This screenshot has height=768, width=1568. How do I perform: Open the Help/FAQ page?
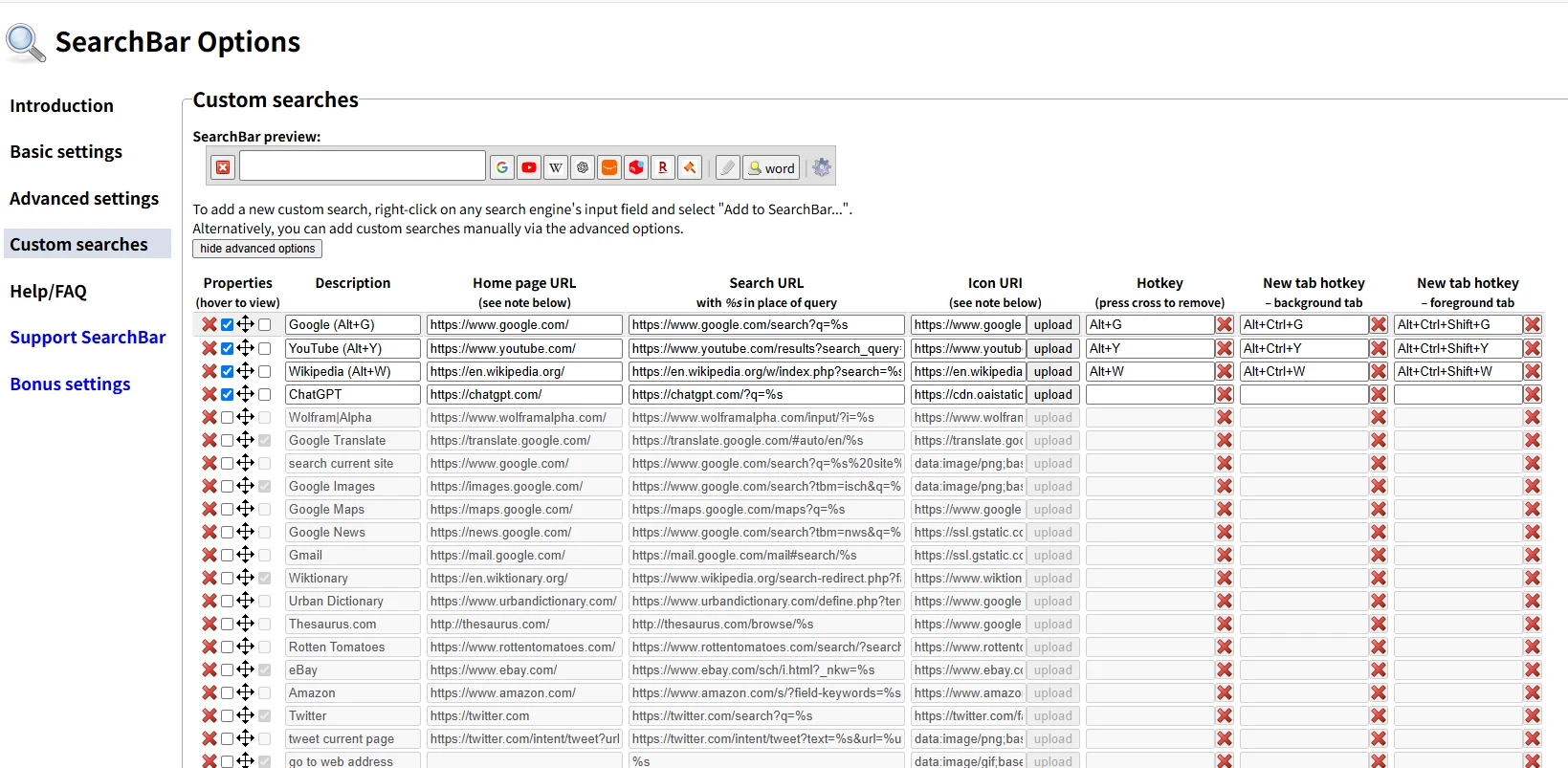coord(48,292)
